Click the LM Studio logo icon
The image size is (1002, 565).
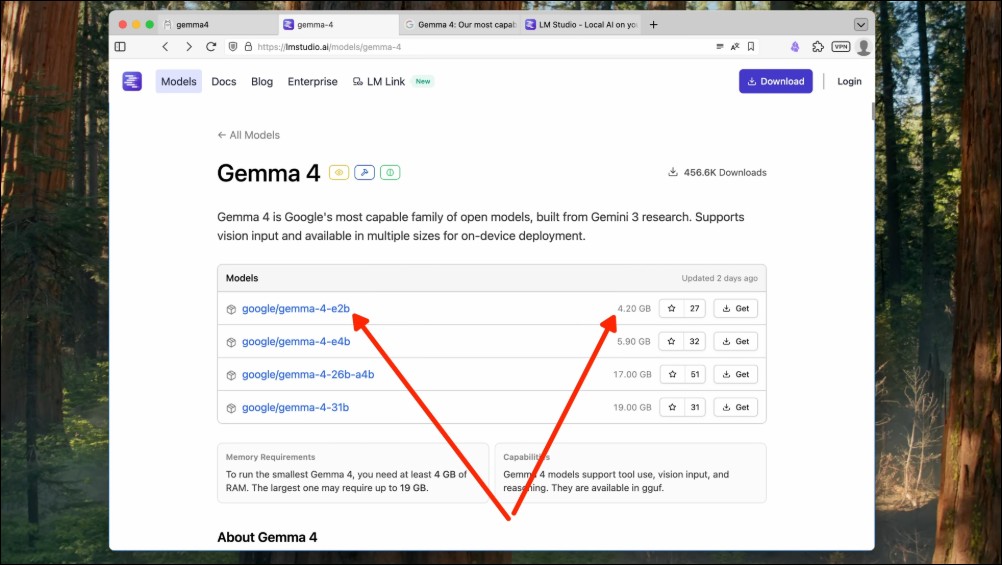(x=132, y=81)
